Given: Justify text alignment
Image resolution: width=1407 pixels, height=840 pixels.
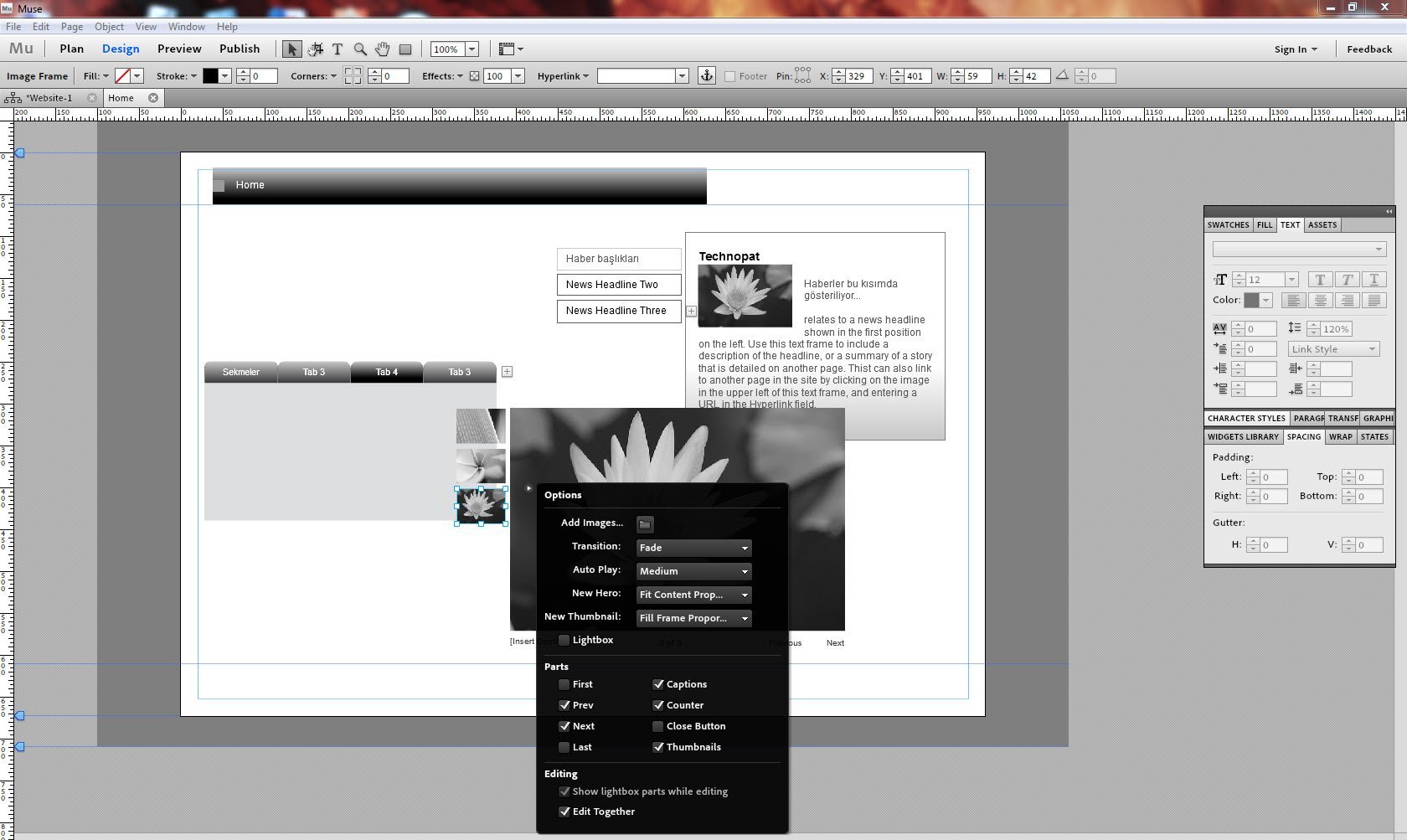Looking at the screenshot, I should pos(1373,300).
